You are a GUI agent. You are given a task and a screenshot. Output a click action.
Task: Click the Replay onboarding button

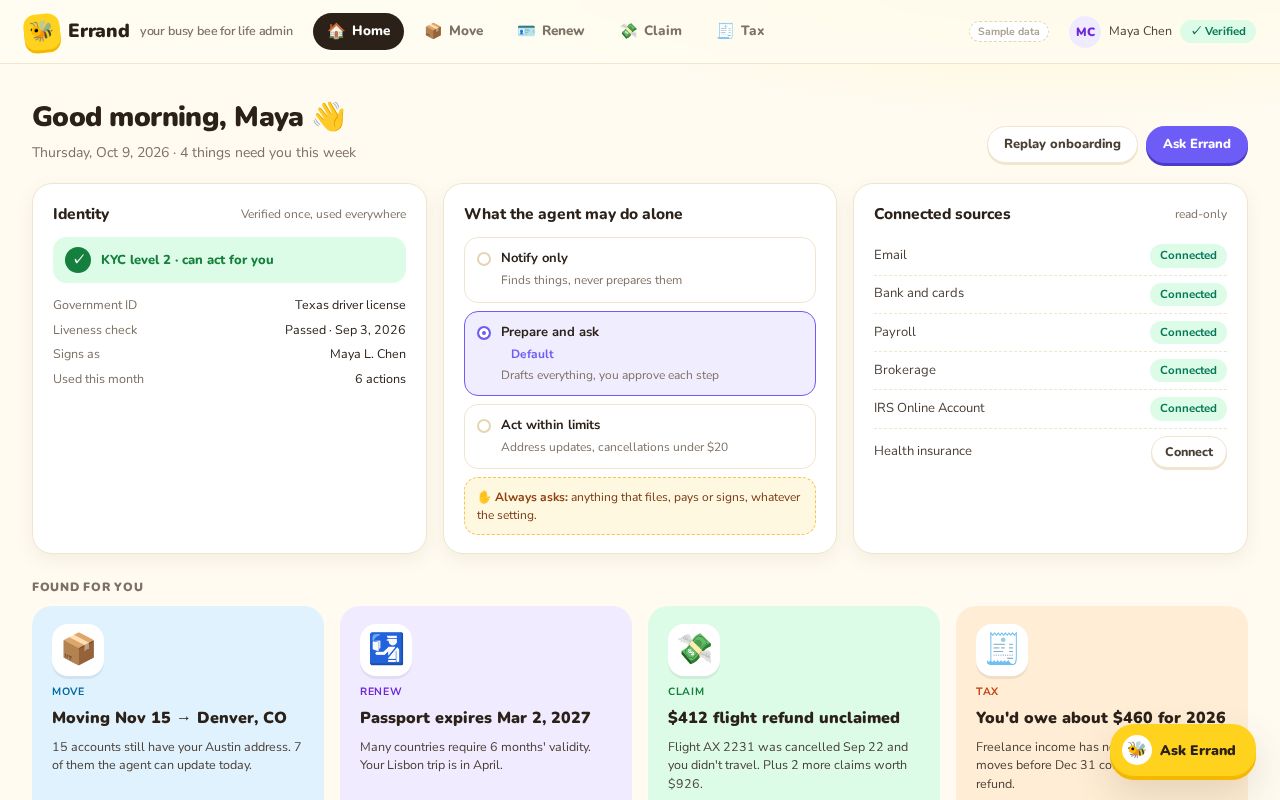1062,144
